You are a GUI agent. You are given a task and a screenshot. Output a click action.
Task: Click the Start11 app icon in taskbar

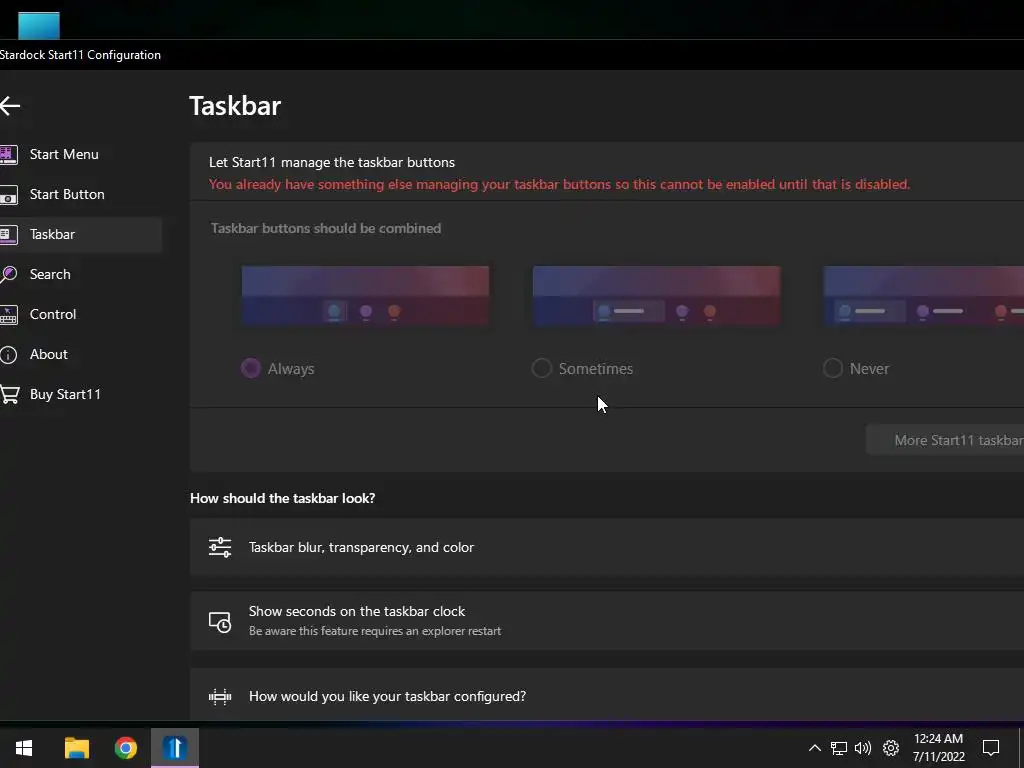[x=175, y=748]
